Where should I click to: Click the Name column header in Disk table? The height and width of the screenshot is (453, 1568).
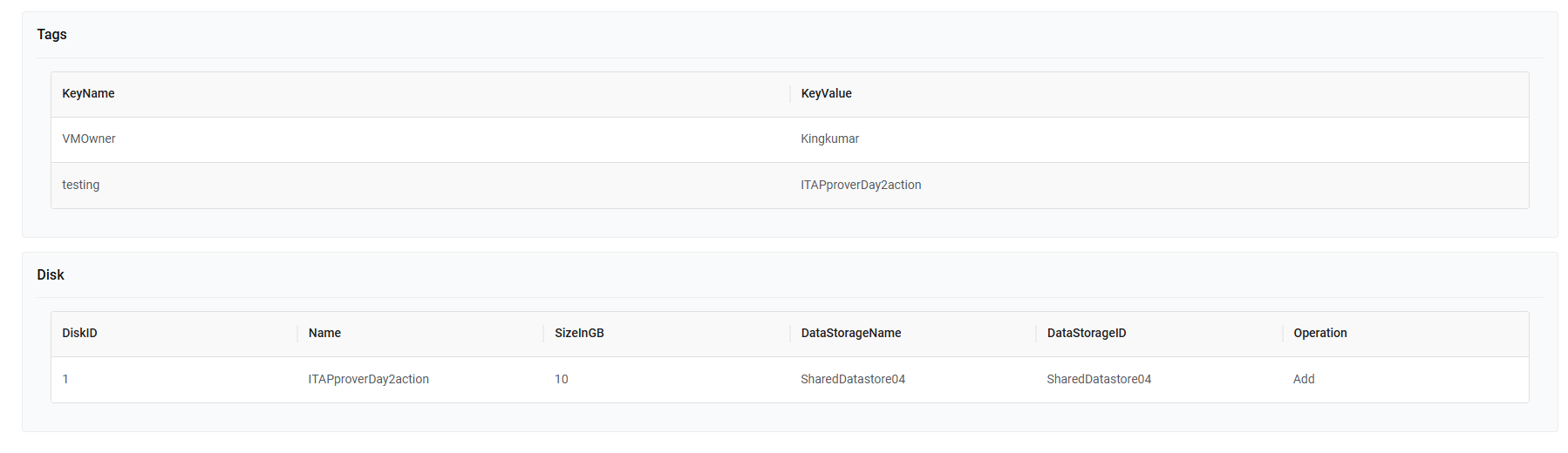click(324, 334)
